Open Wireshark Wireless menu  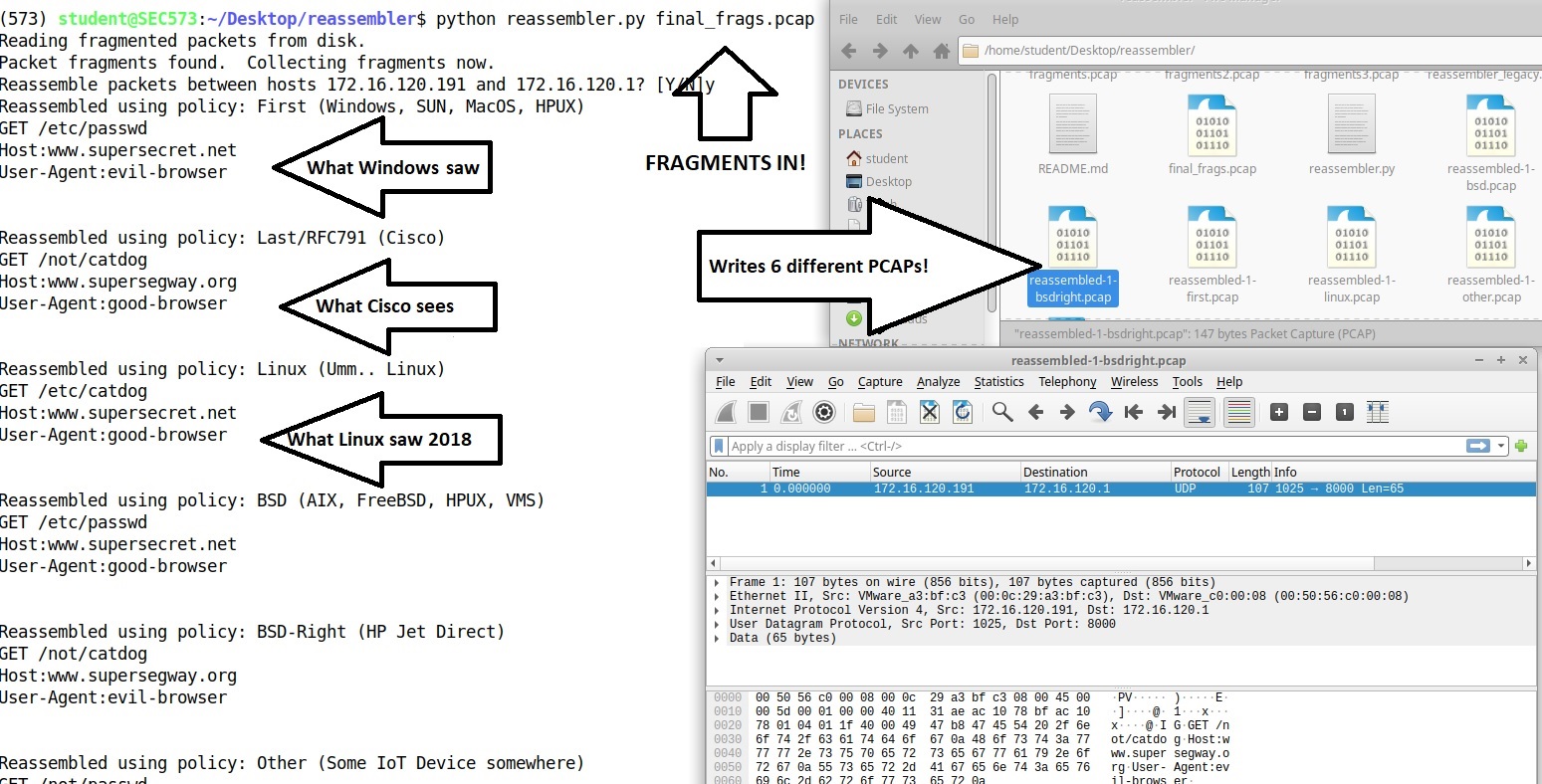1135,381
